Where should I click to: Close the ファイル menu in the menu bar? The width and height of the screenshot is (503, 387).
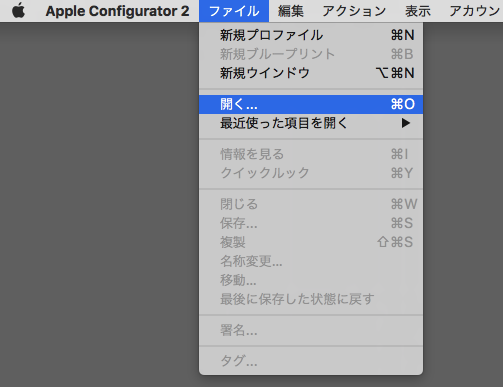click(x=234, y=11)
